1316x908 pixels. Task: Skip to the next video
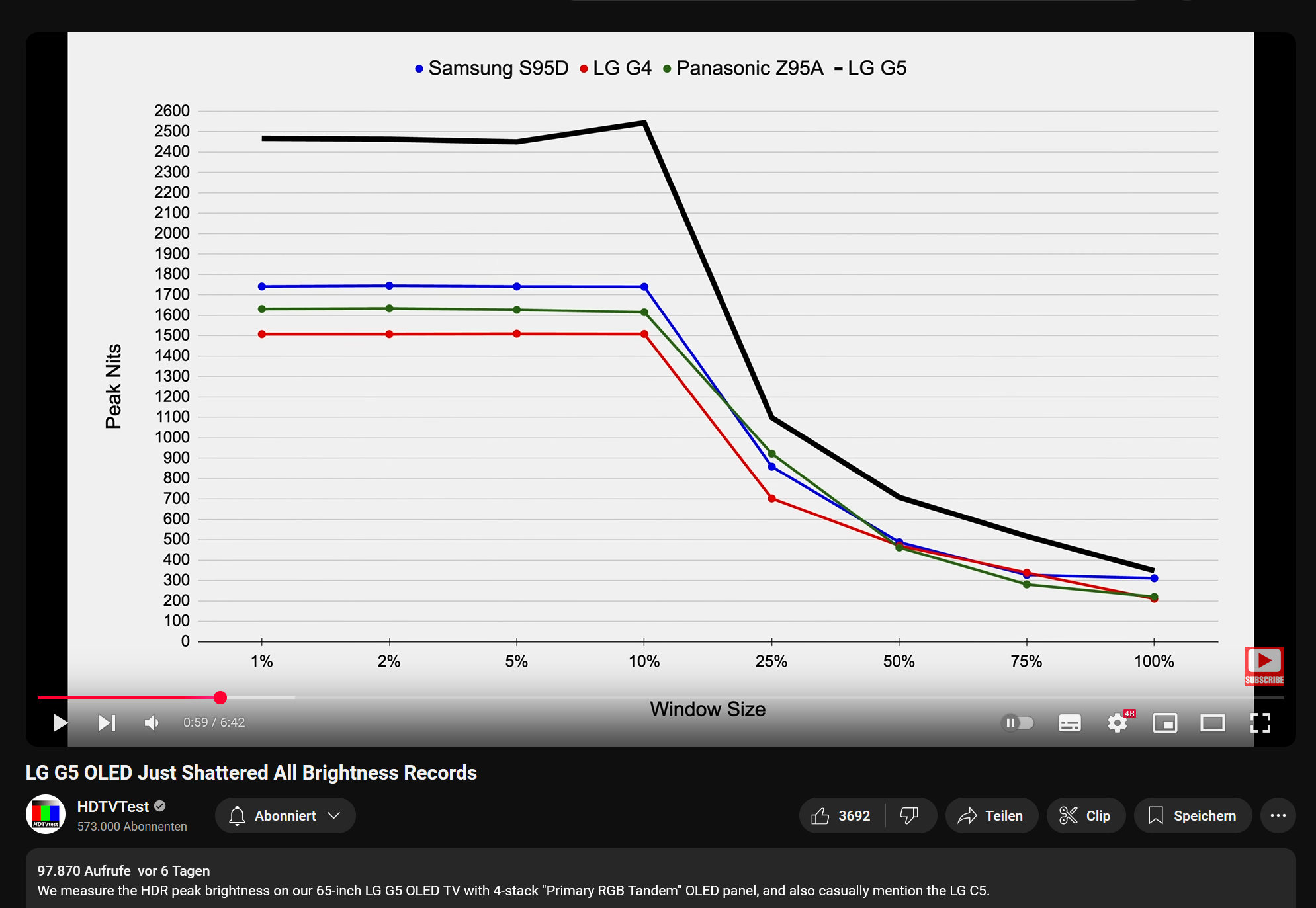(x=107, y=723)
